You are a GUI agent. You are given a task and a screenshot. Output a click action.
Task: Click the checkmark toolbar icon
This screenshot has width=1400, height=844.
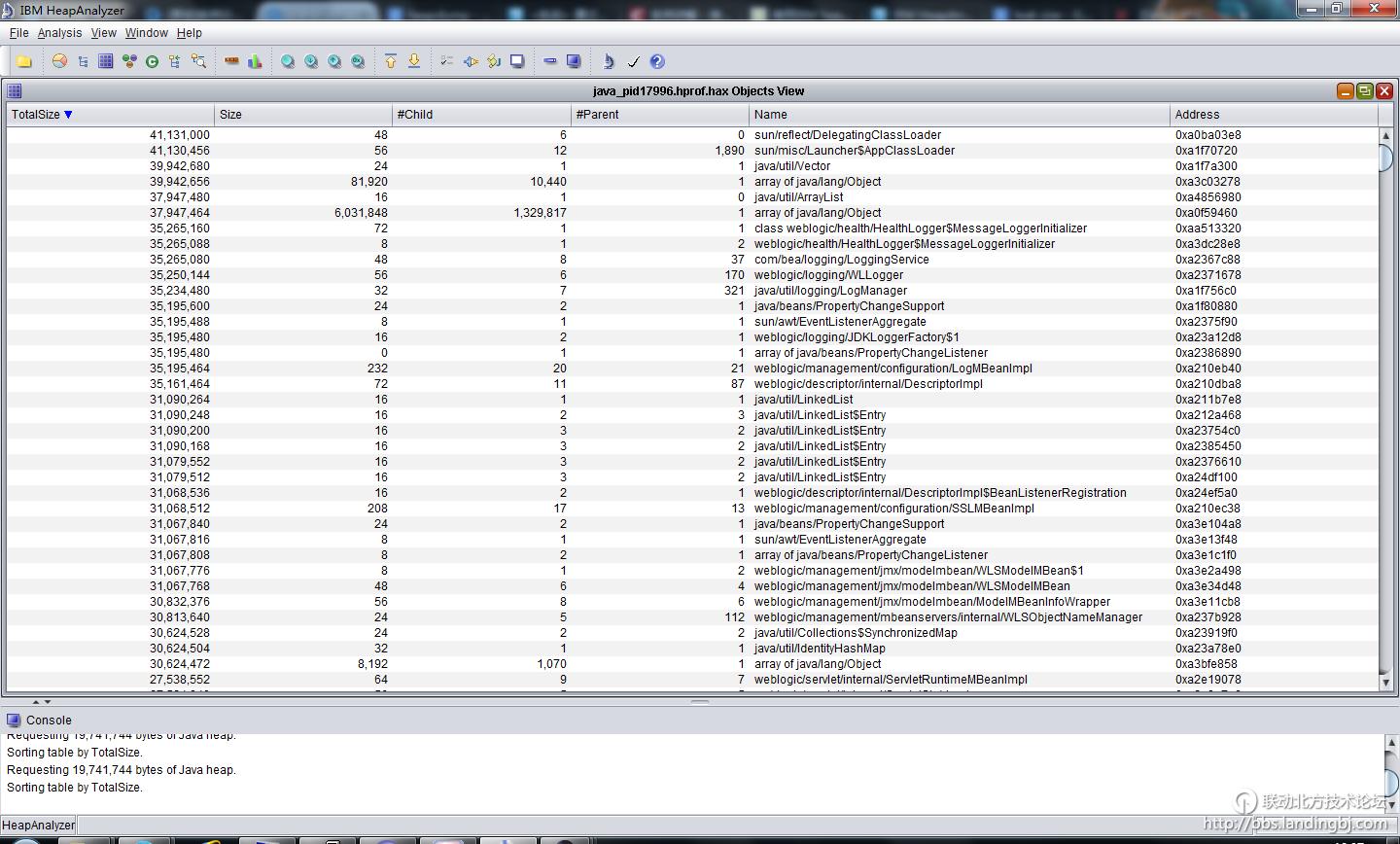pyautogui.click(x=633, y=61)
